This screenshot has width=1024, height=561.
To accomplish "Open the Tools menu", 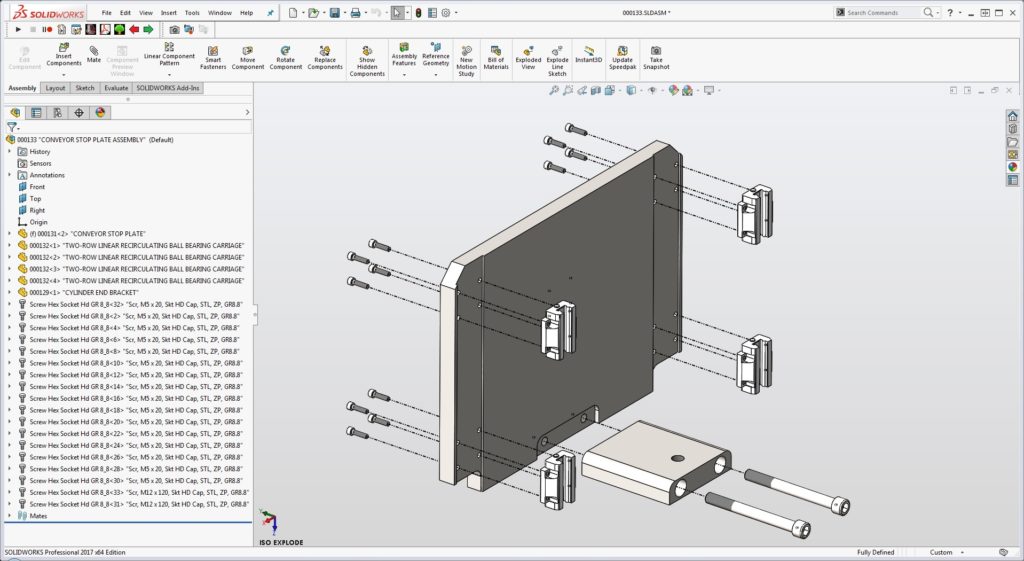I will [192, 12].
